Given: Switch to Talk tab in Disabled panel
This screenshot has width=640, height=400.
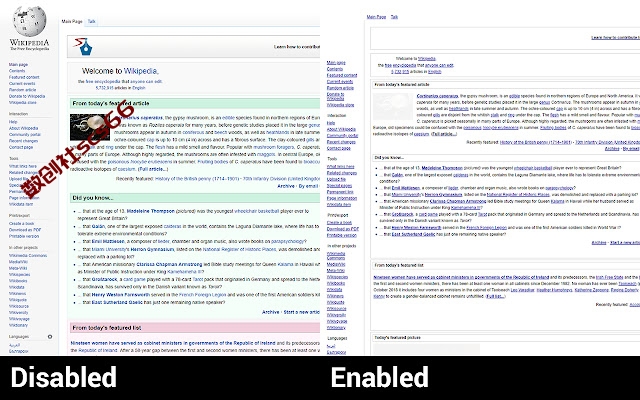Looking at the screenshot, I should [91, 21].
